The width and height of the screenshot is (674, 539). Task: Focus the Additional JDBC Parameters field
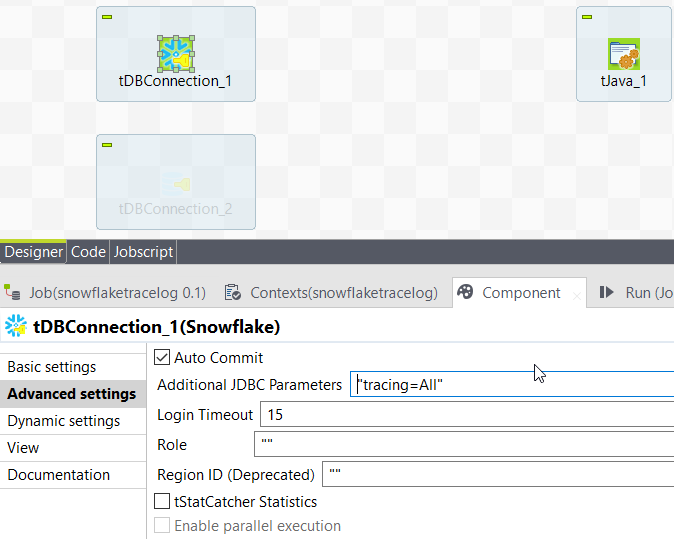512,384
